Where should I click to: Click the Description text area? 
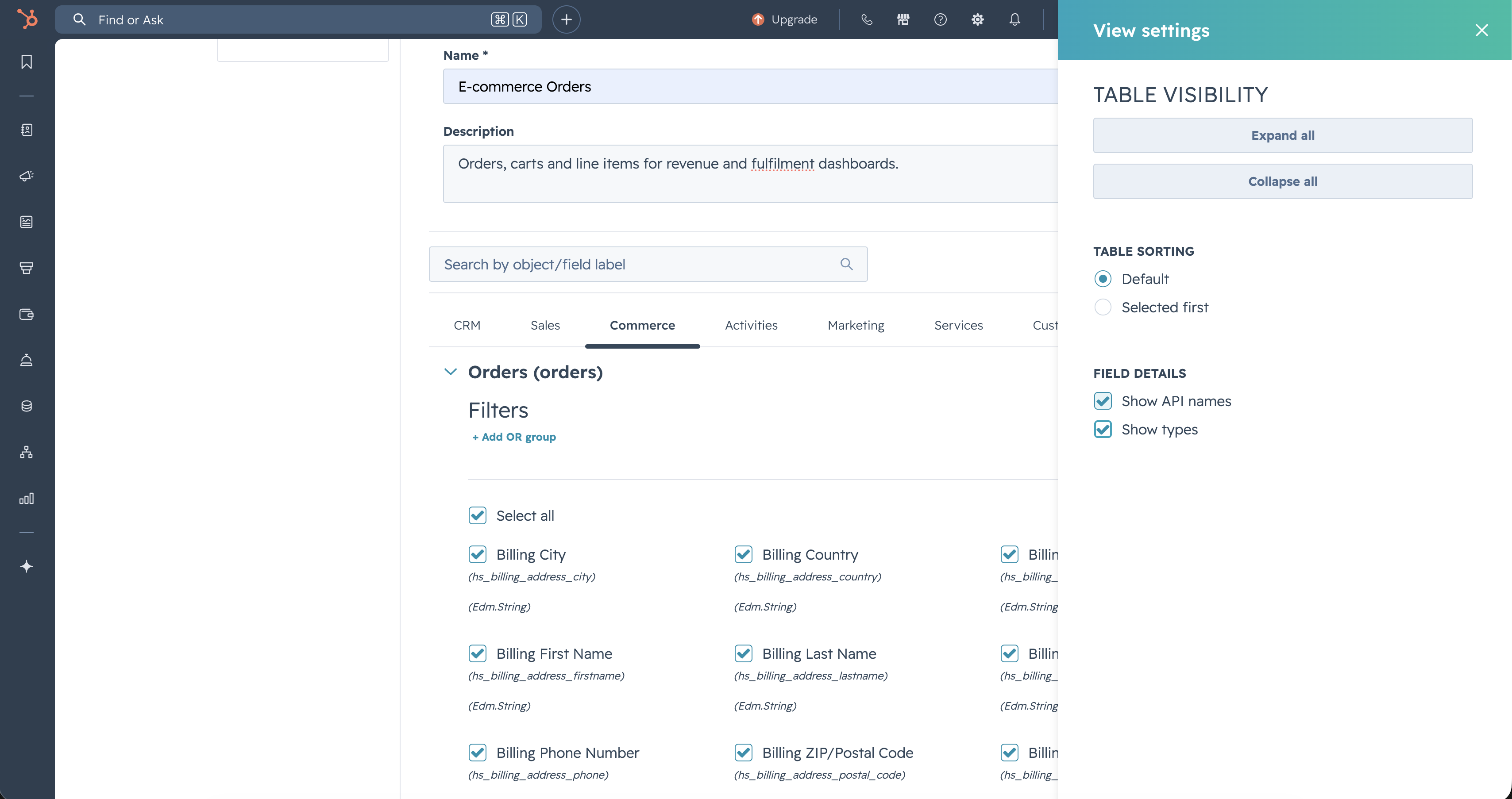(x=750, y=173)
